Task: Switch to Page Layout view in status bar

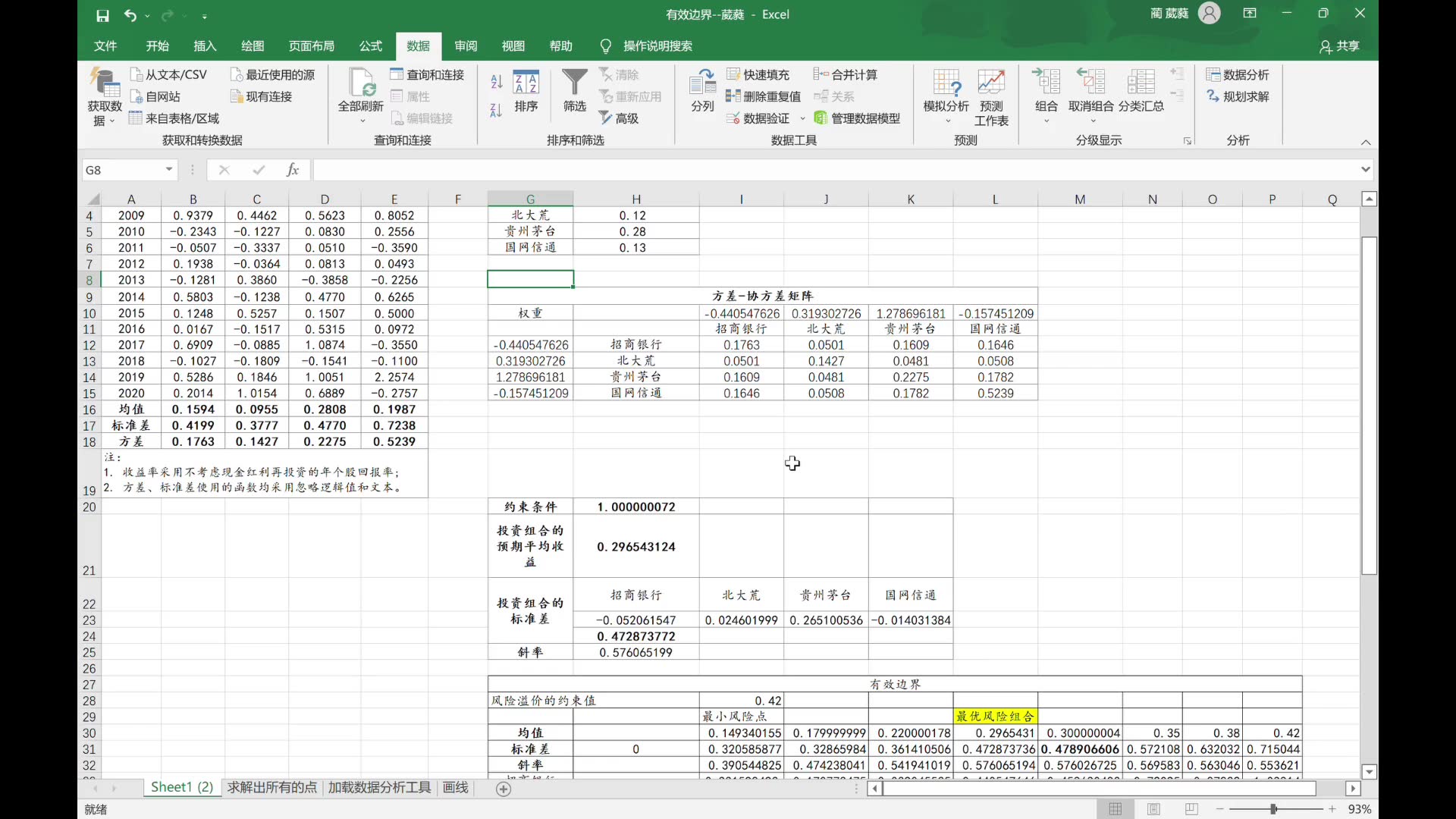Action: click(x=1153, y=809)
